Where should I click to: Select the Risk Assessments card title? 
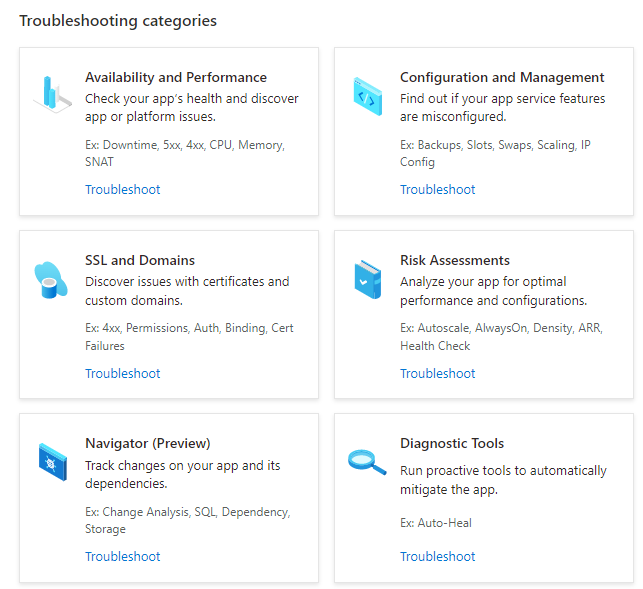pyautogui.click(x=455, y=260)
